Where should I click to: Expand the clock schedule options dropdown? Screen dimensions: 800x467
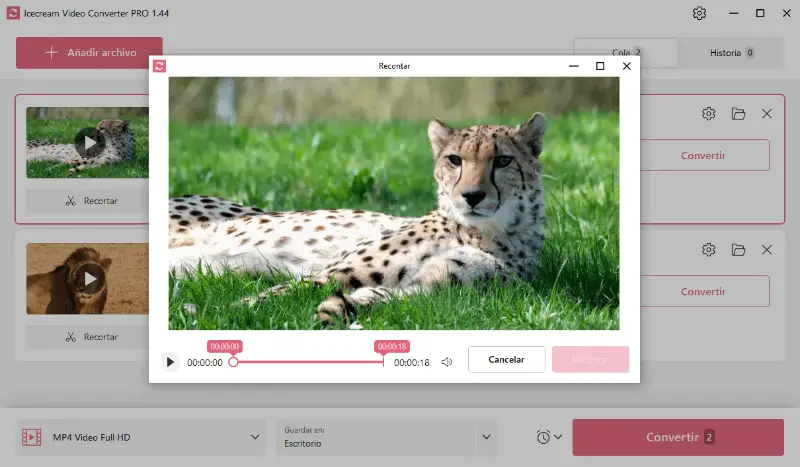coord(549,437)
